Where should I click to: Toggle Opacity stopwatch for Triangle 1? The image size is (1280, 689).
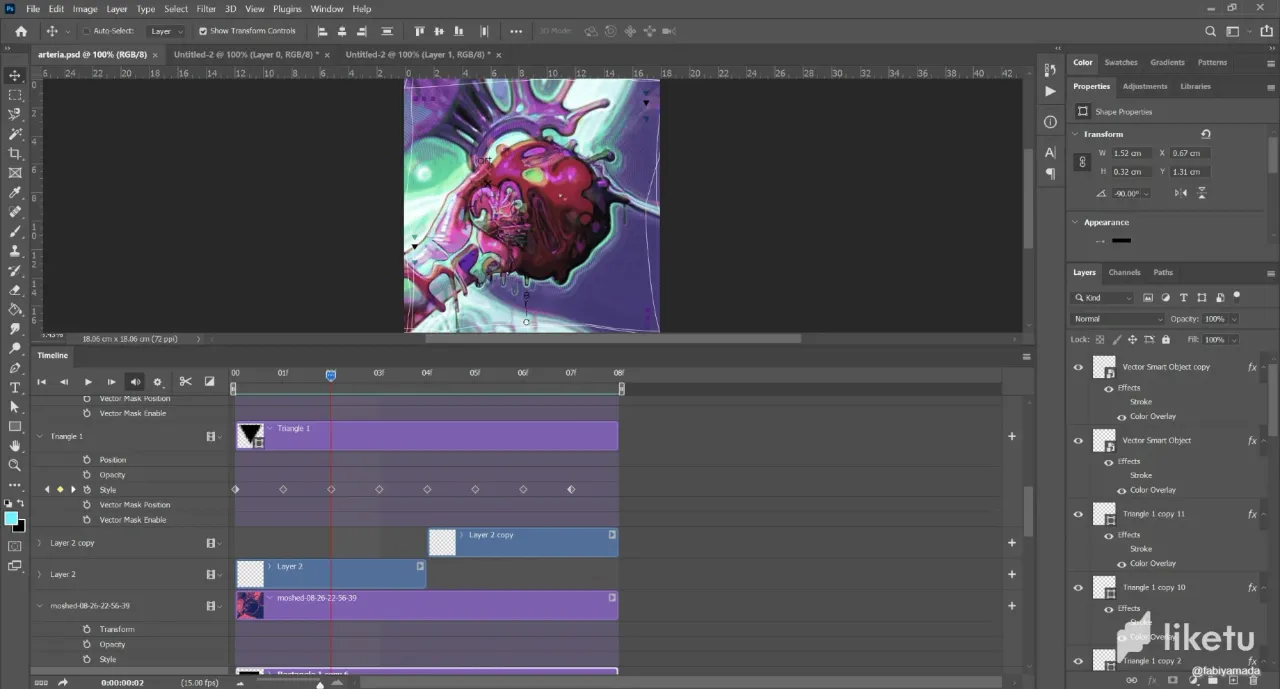tap(87, 475)
